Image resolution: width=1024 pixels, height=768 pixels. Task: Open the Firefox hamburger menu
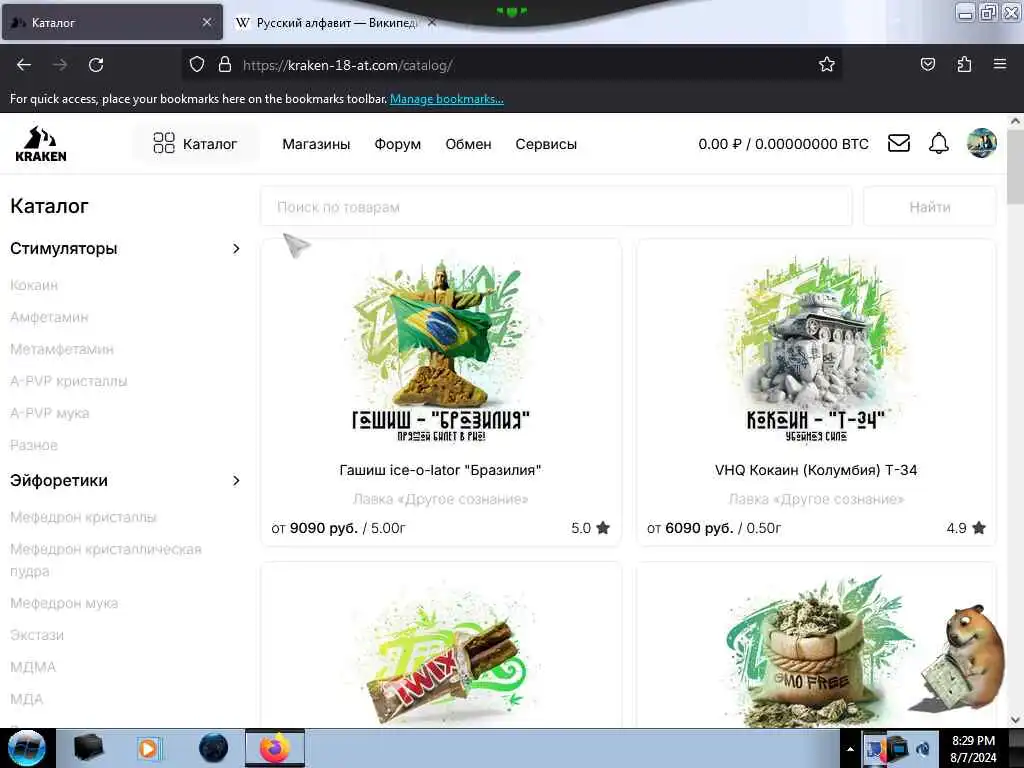tap(1000, 65)
